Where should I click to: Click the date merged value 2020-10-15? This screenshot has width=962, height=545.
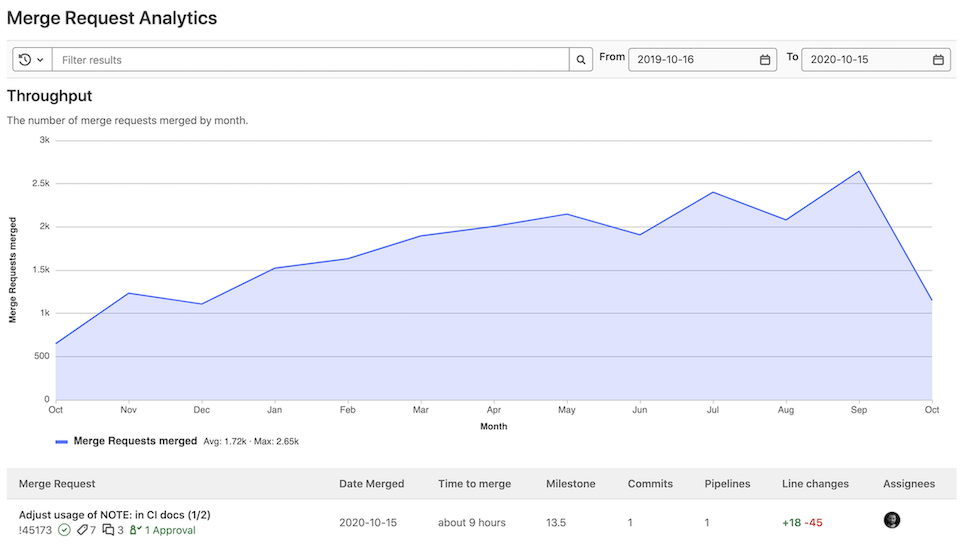click(x=368, y=522)
